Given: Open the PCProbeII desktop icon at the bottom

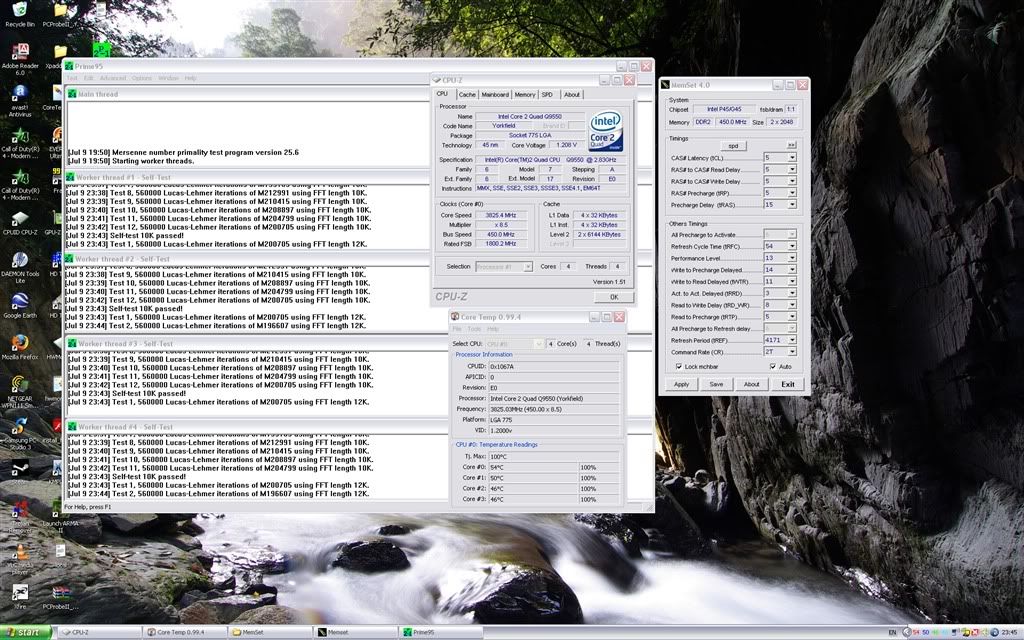Looking at the screenshot, I should coord(60,598).
